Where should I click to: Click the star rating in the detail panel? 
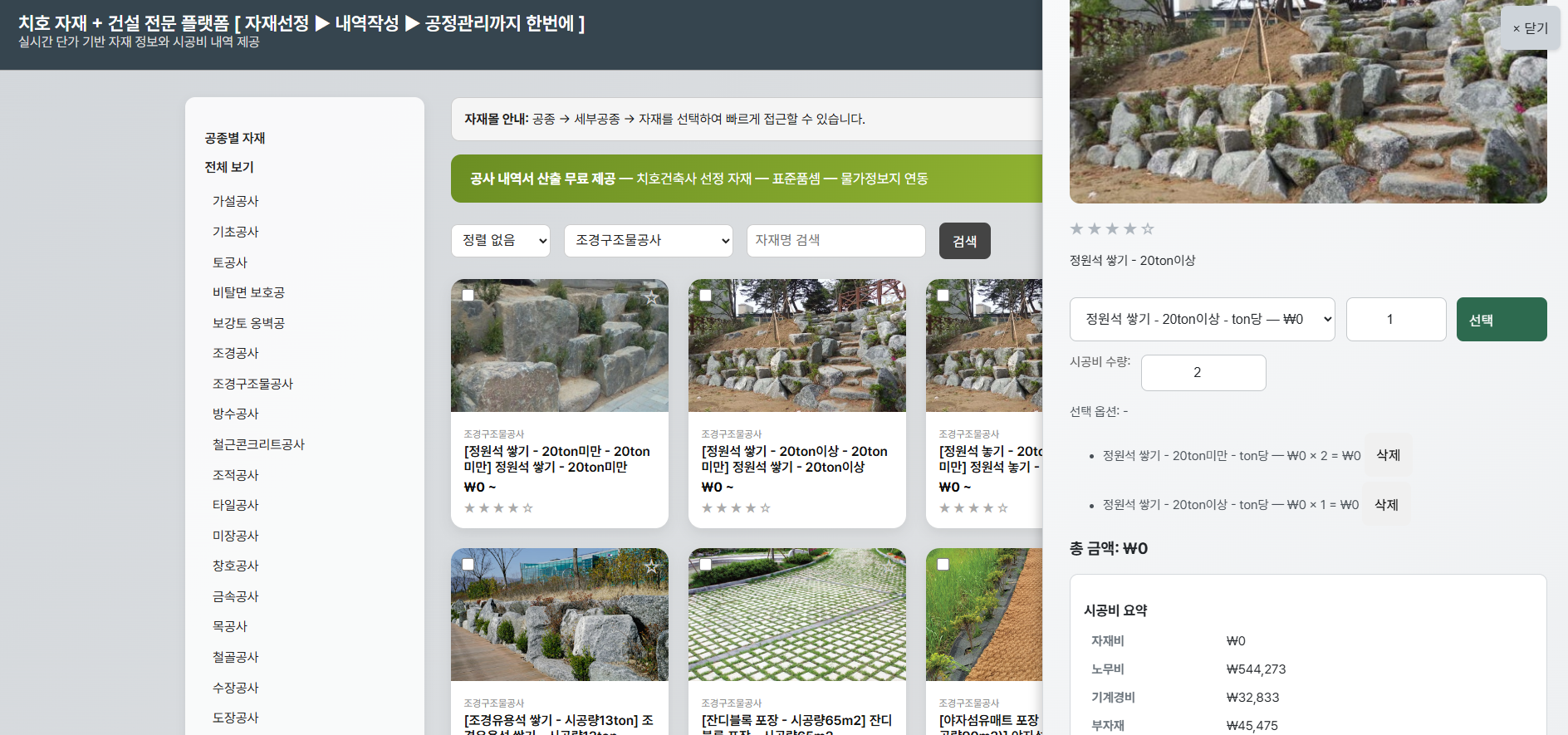[1111, 229]
